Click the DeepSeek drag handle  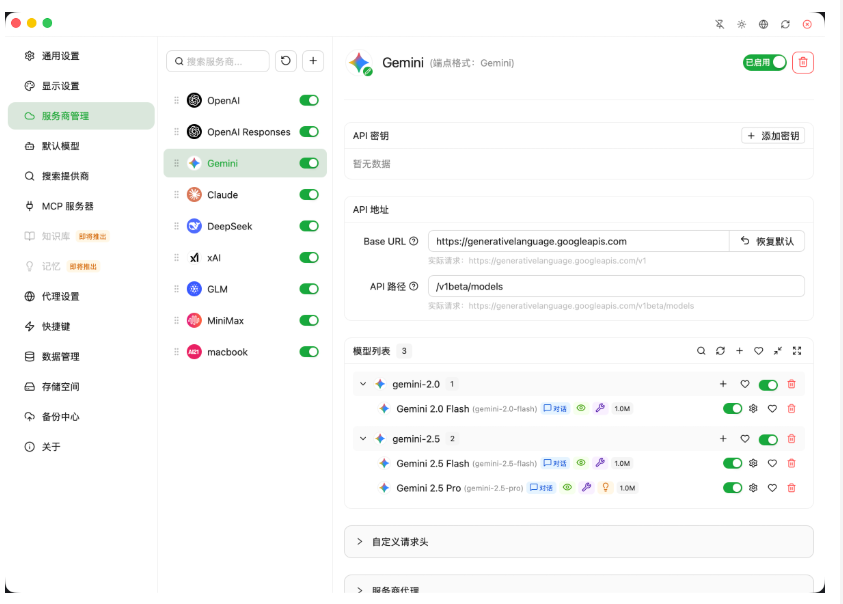176,226
